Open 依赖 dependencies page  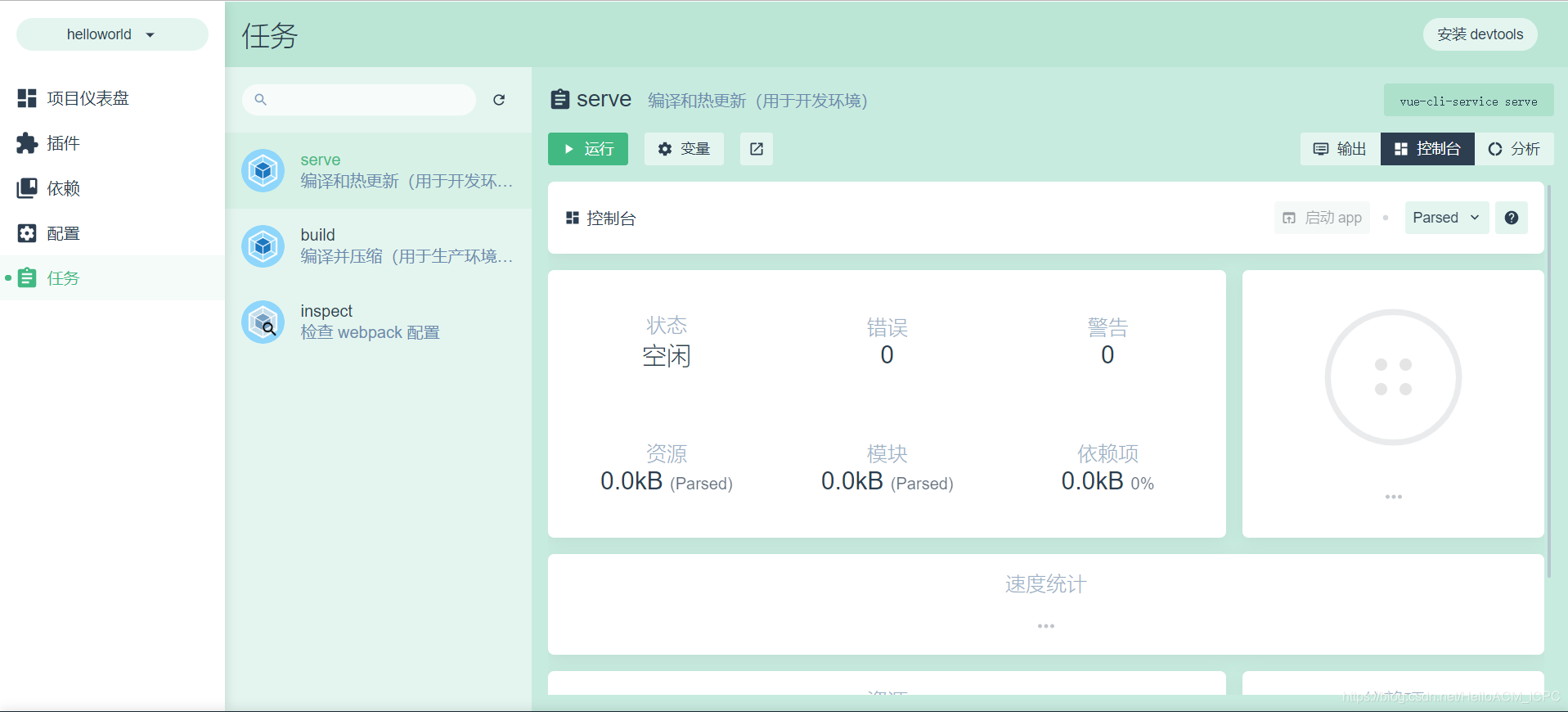coord(112,188)
